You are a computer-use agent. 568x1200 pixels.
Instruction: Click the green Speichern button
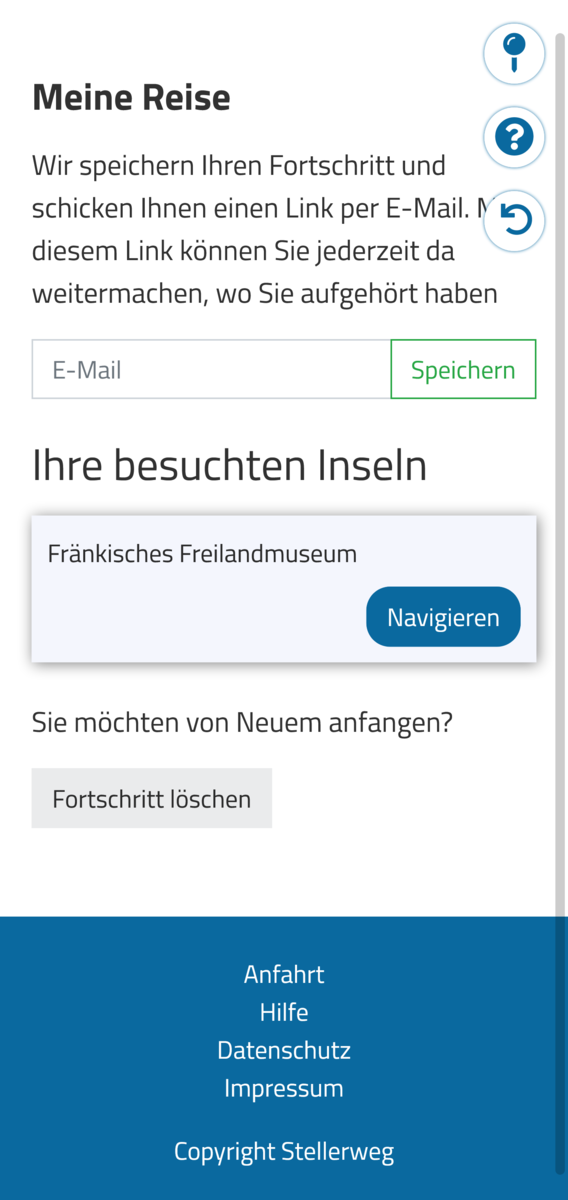pos(463,369)
